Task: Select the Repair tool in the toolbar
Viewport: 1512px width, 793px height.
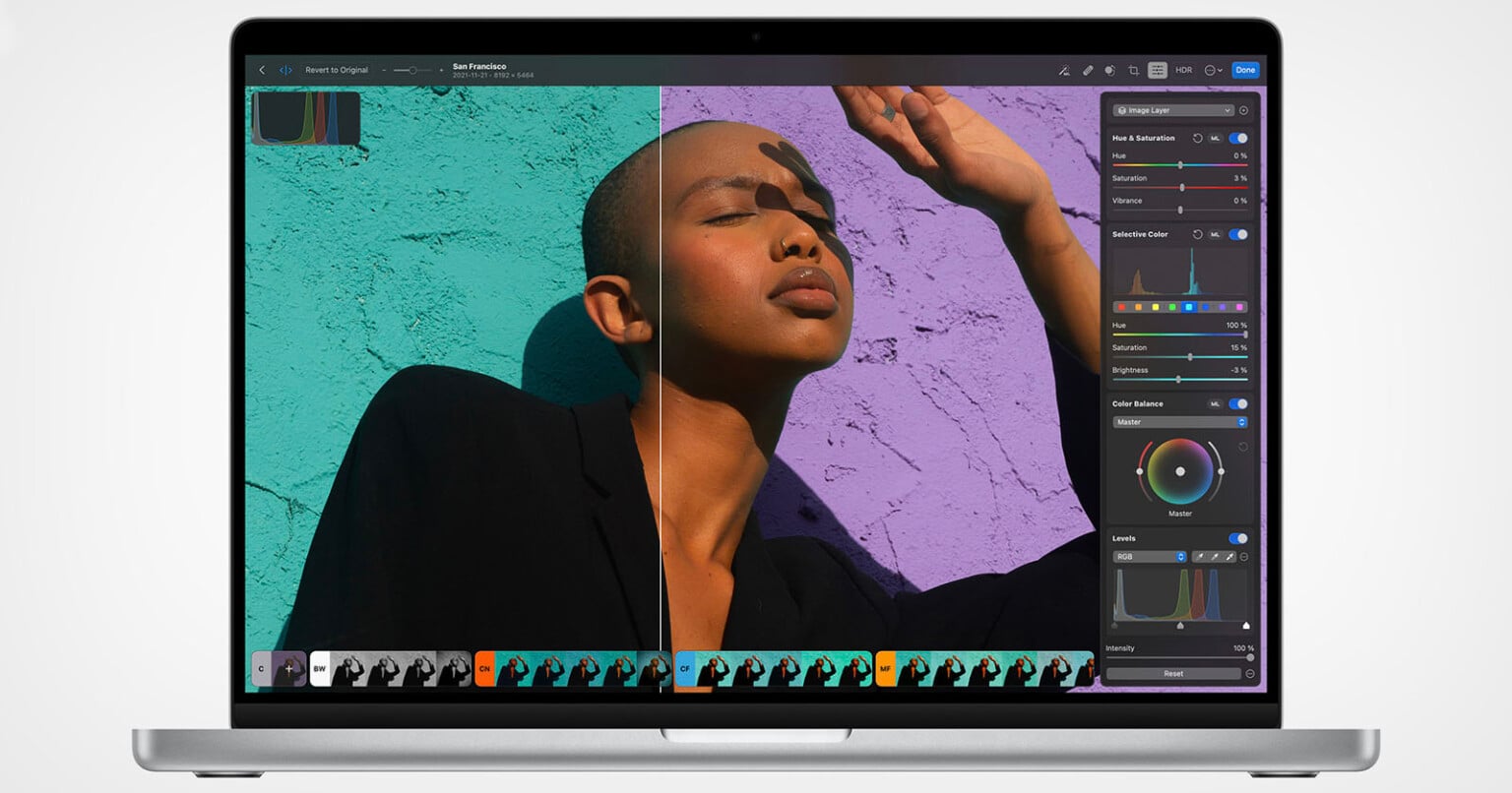Action: (1088, 70)
